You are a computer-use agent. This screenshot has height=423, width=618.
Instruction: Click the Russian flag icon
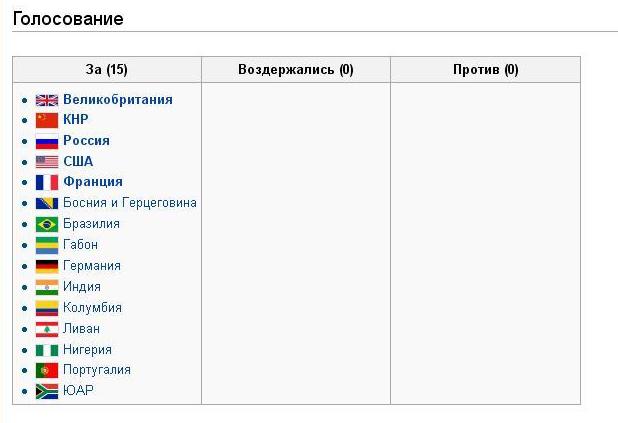coord(47,142)
